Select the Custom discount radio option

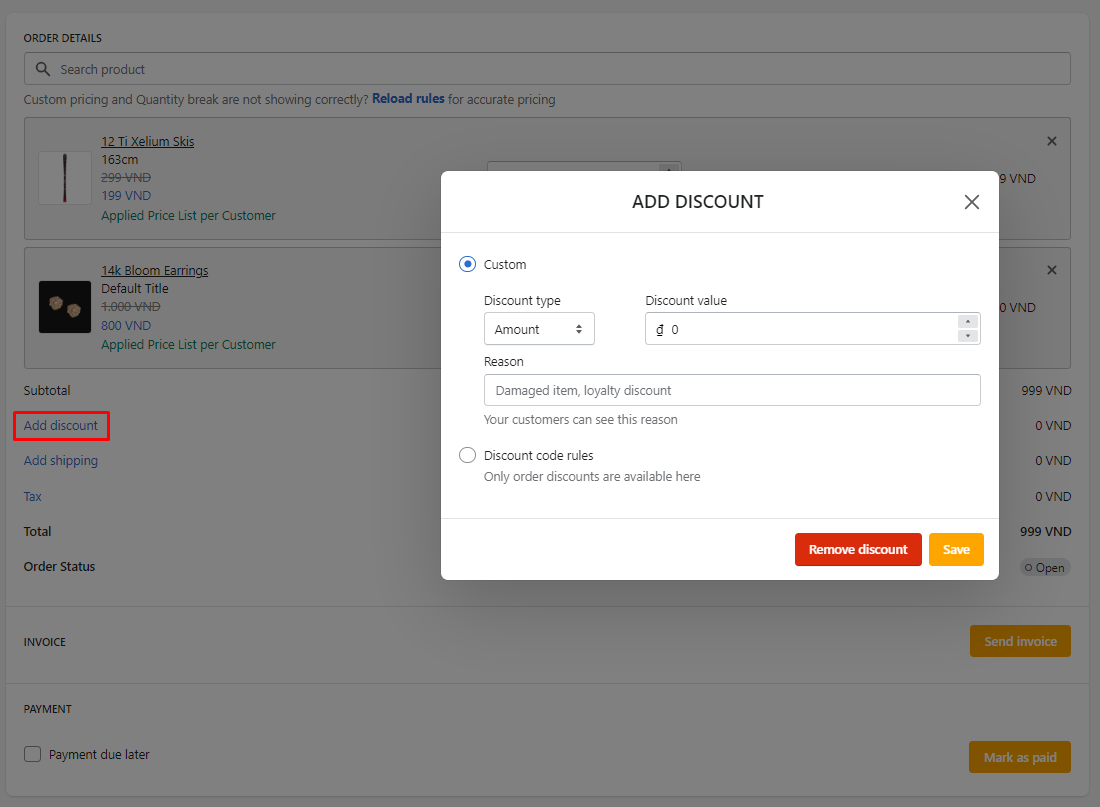click(x=467, y=264)
